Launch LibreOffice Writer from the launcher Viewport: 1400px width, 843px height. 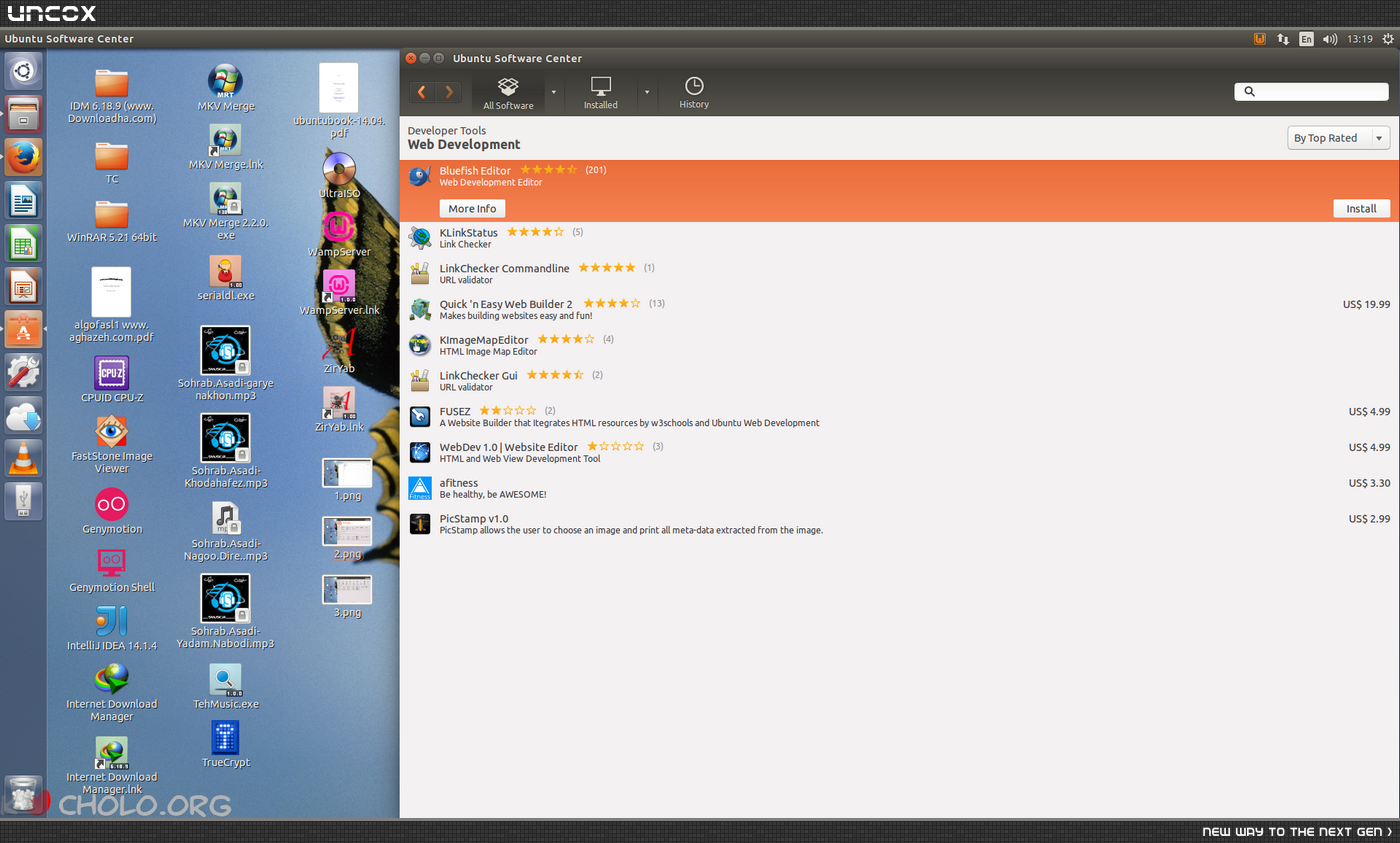[x=23, y=200]
